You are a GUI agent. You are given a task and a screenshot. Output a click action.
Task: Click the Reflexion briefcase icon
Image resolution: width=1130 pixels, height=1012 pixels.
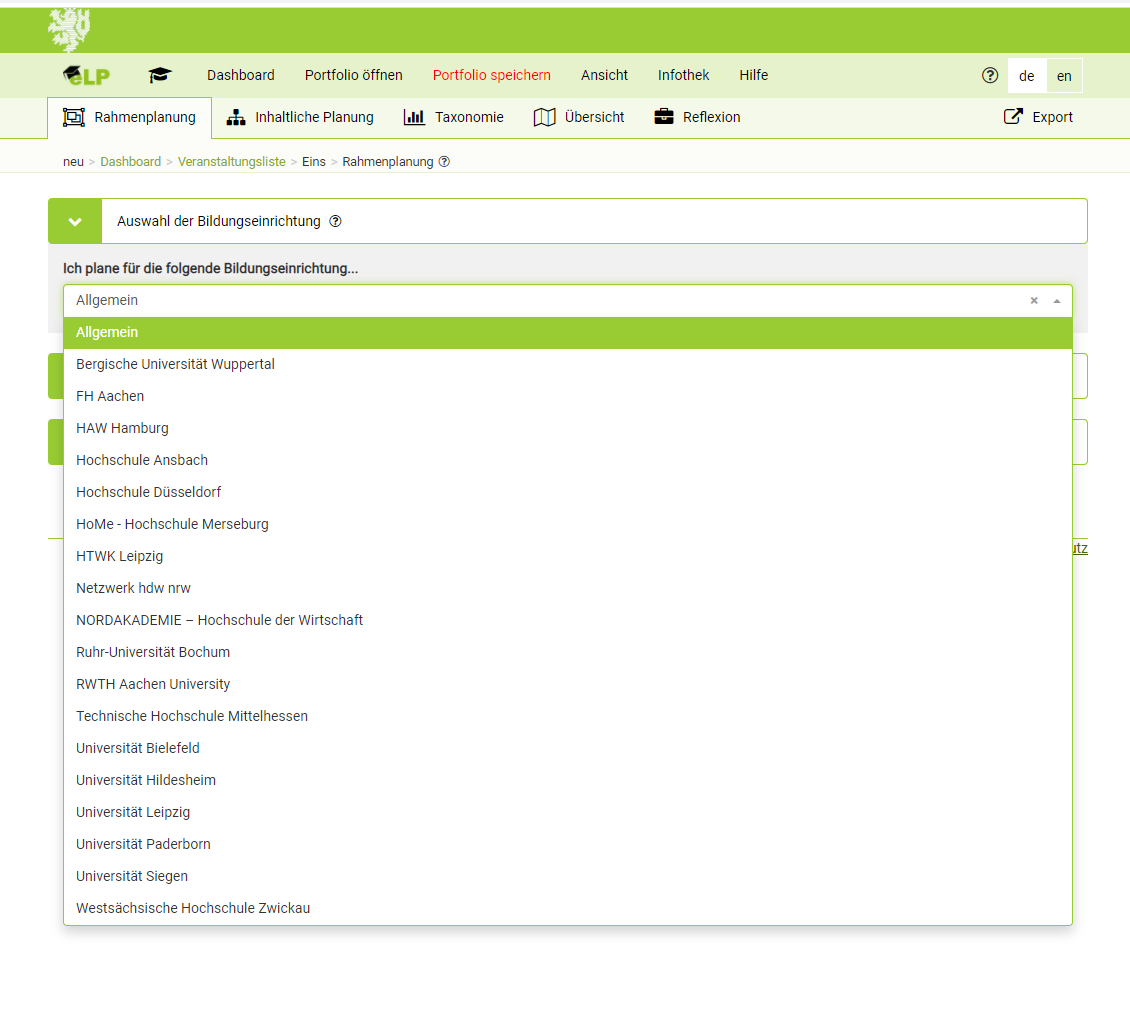click(664, 116)
